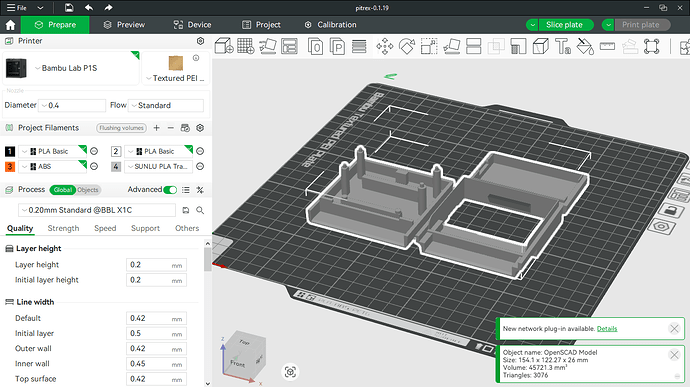Screen dimensions: 690x387
Task: Choose the Text shape tool icon
Action: pos(563,46)
